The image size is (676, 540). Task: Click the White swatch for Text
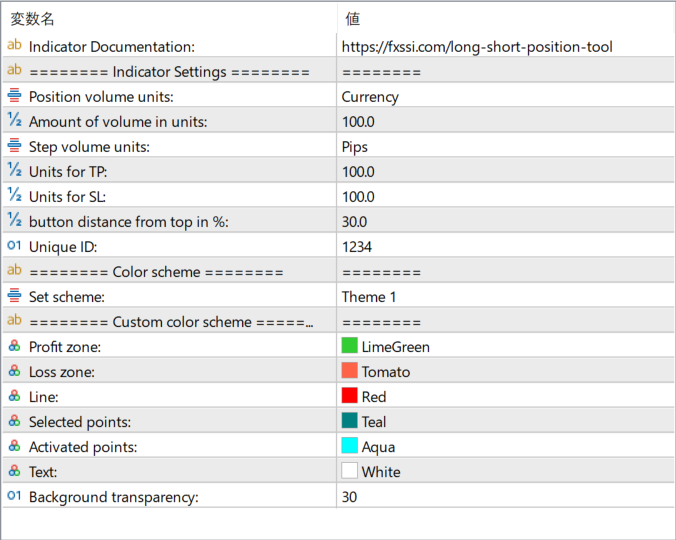pos(349,470)
